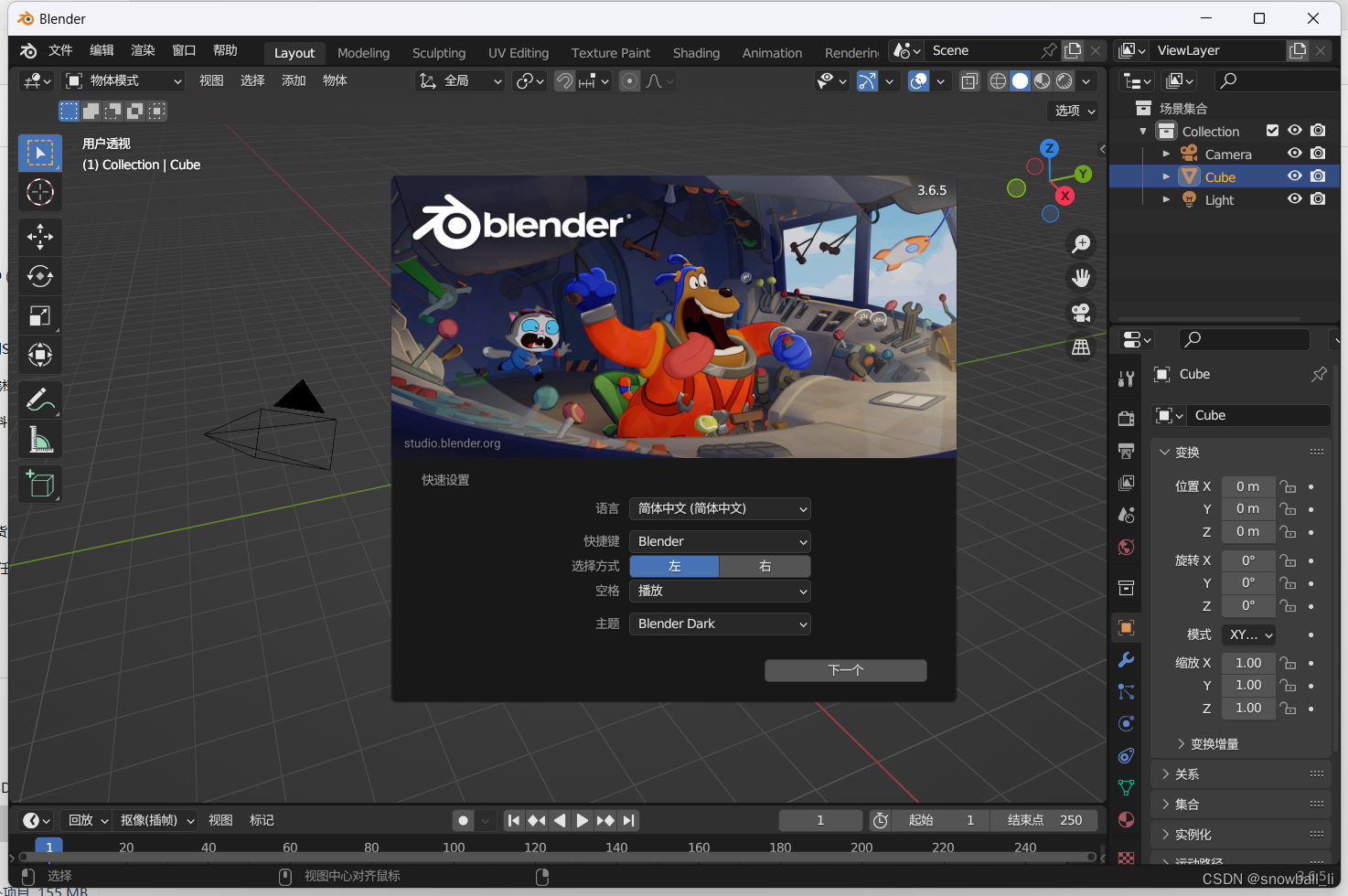Screen dimensions: 1348x896
Task: Click the 下一个 next button
Action: (x=846, y=670)
